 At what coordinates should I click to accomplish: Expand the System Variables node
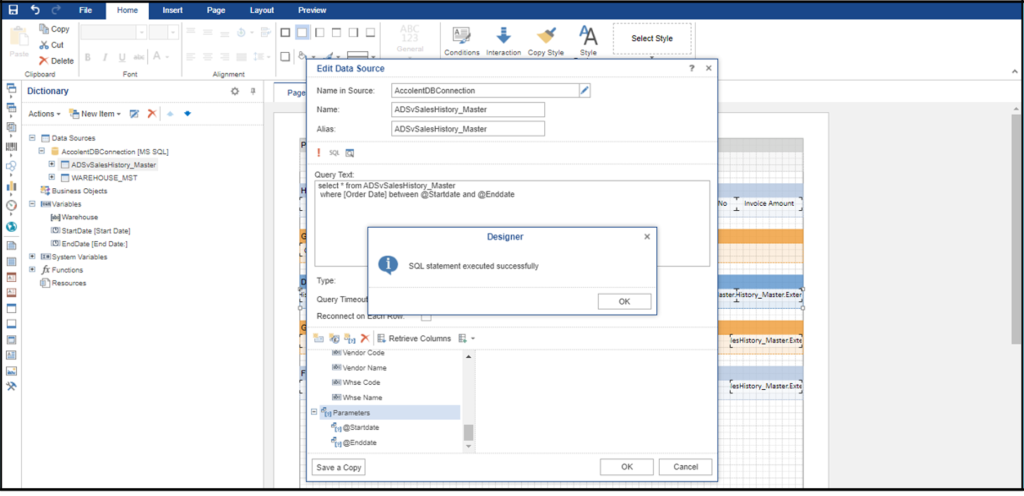coord(32,256)
